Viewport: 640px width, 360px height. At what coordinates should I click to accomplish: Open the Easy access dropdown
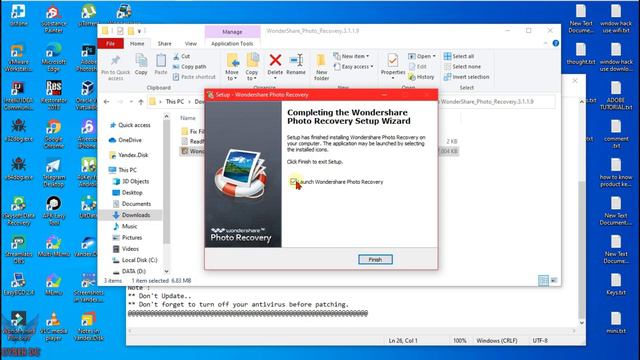(353, 67)
